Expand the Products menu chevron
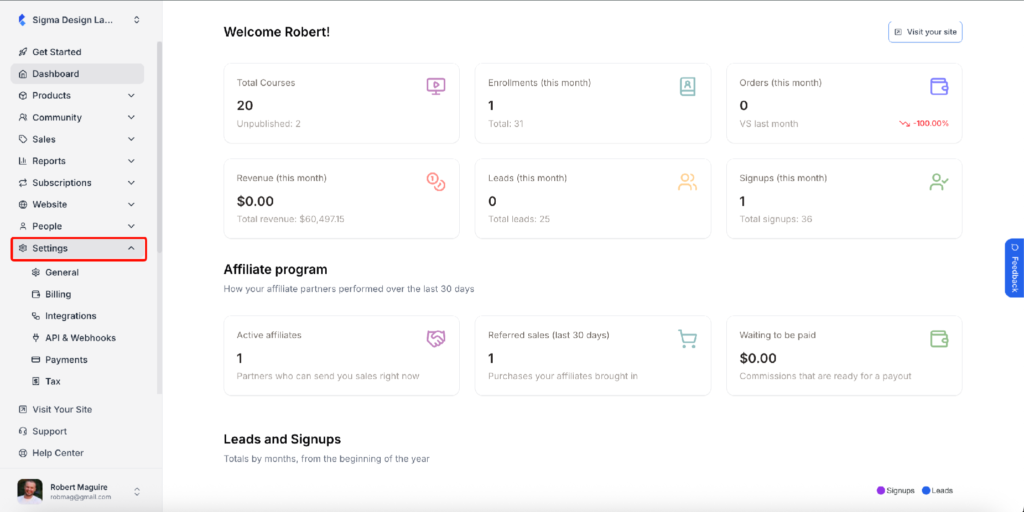This screenshot has width=1024, height=512. click(131, 95)
